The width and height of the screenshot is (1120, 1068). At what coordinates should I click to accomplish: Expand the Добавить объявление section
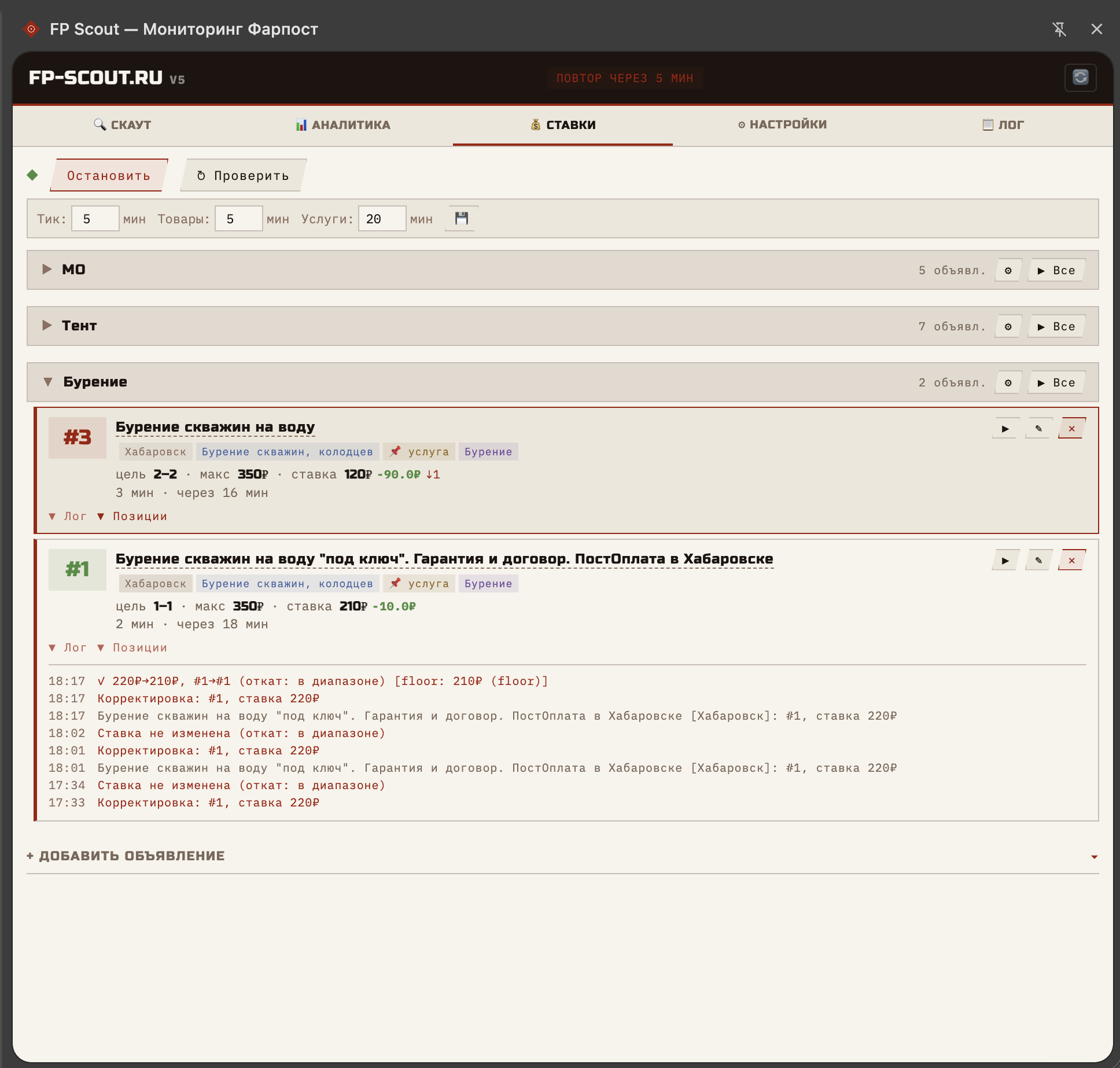click(x=562, y=856)
